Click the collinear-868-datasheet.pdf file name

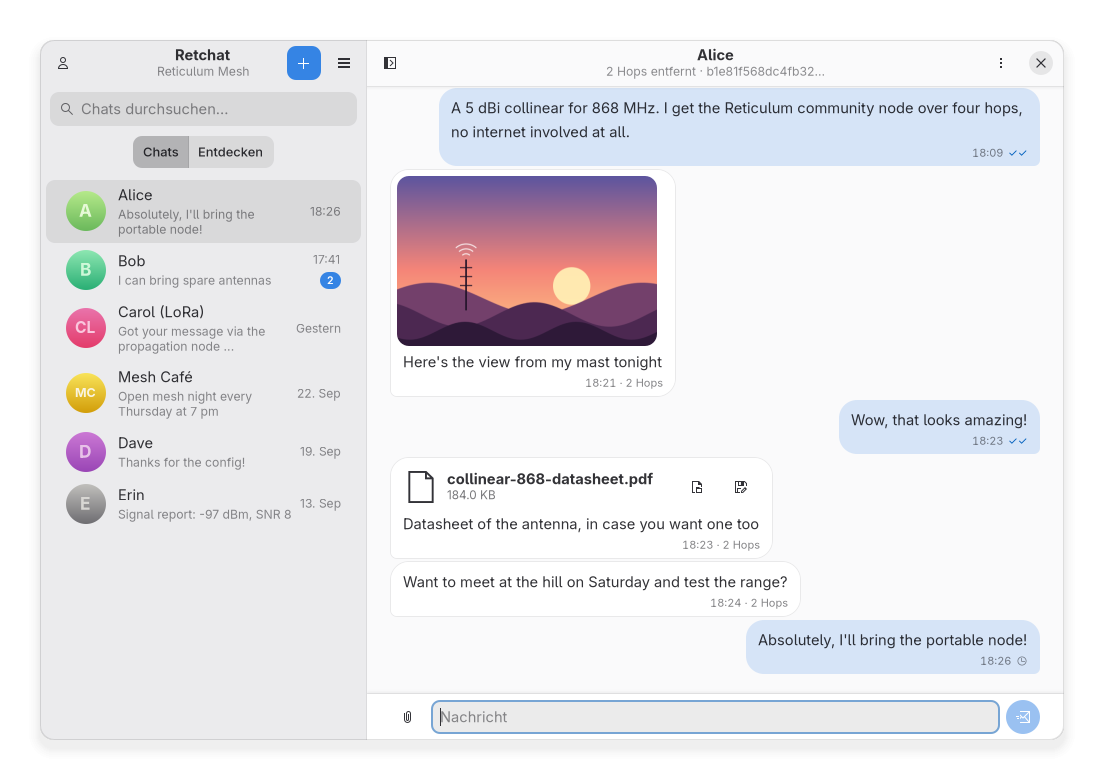[550, 479]
